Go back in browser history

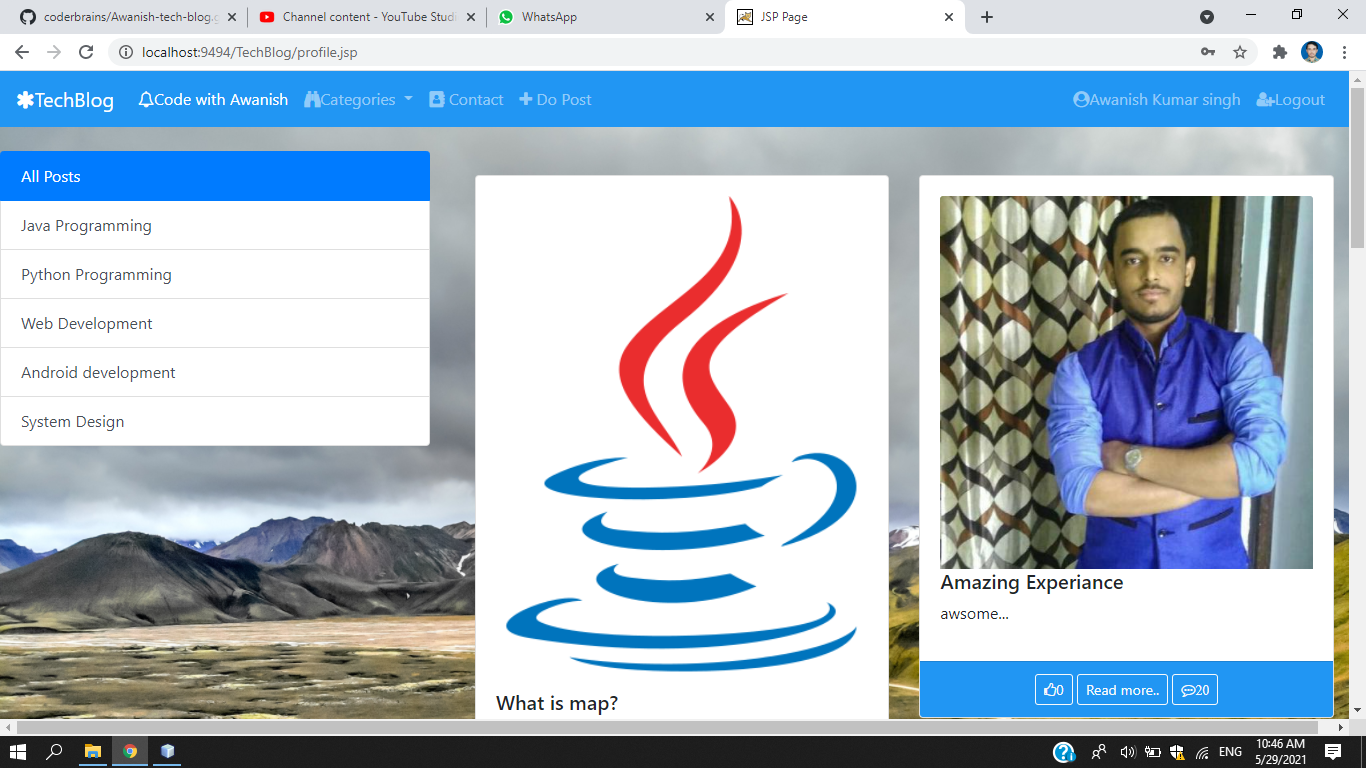click(x=22, y=52)
